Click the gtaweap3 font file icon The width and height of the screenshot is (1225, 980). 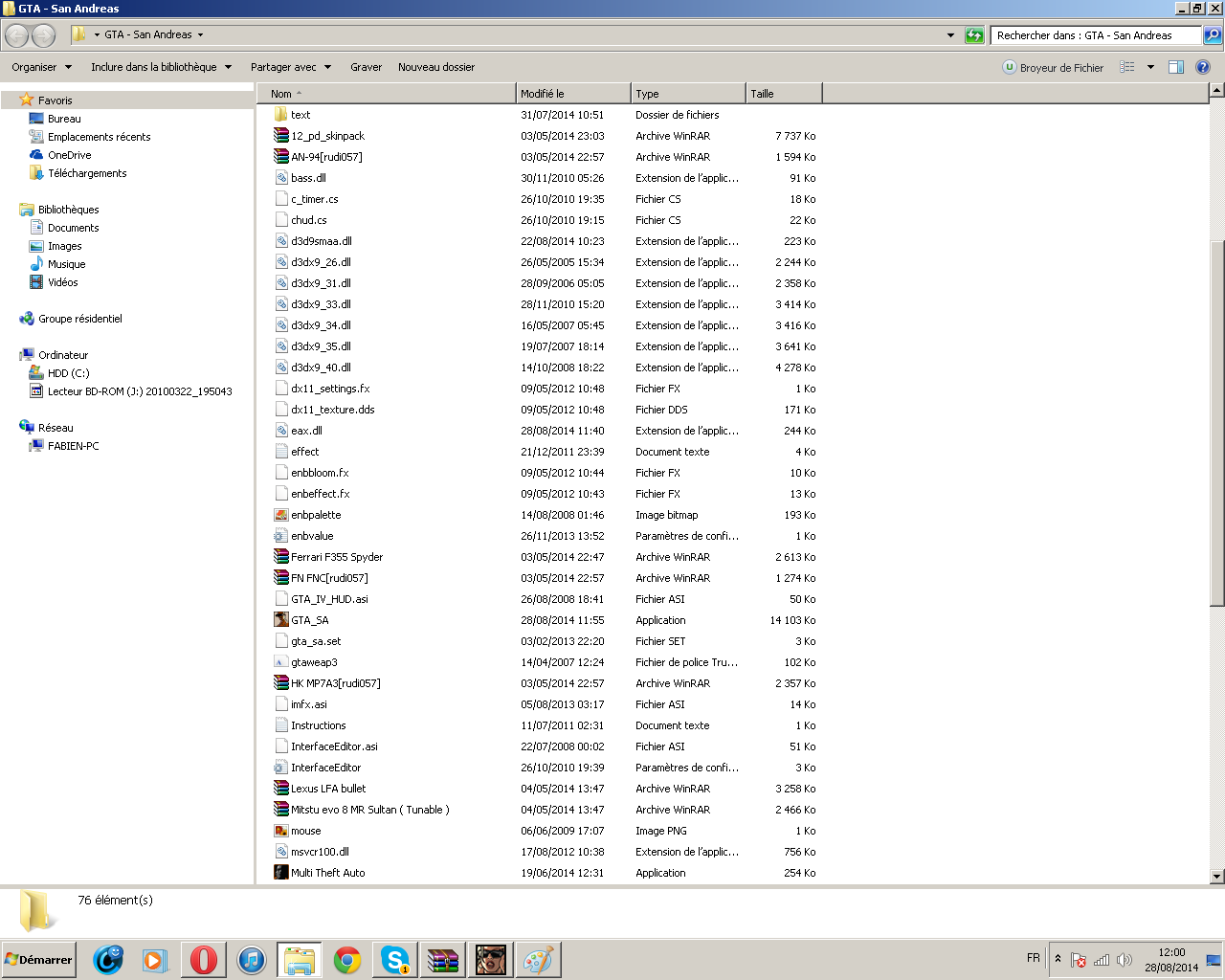281,662
